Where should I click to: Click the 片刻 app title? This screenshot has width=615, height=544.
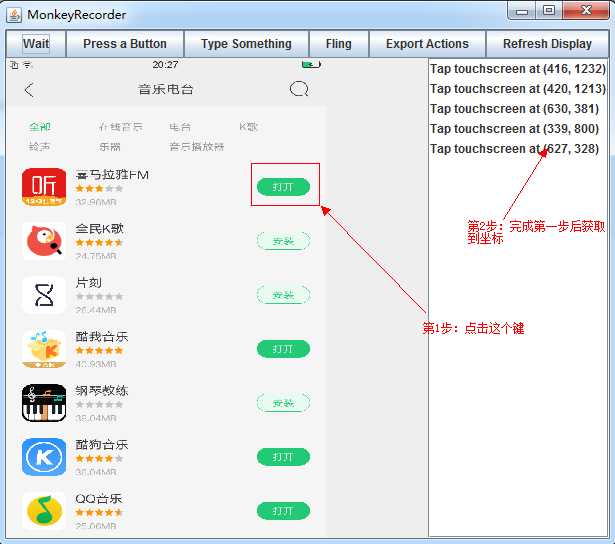pyautogui.click(x=88, y=283)
